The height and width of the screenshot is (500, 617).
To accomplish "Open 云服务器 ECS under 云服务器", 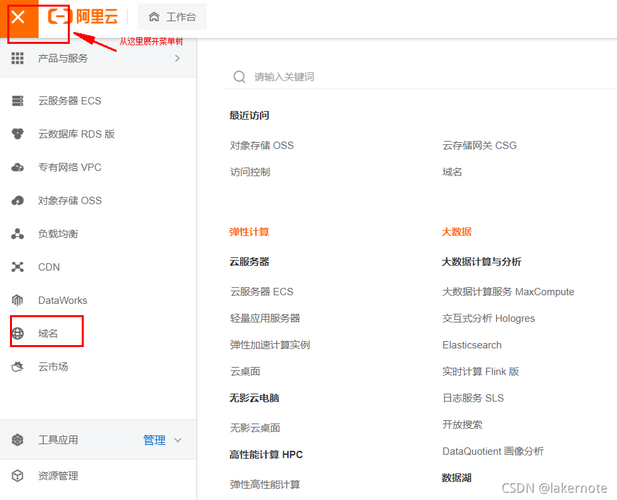I will (x=262, y=292).
